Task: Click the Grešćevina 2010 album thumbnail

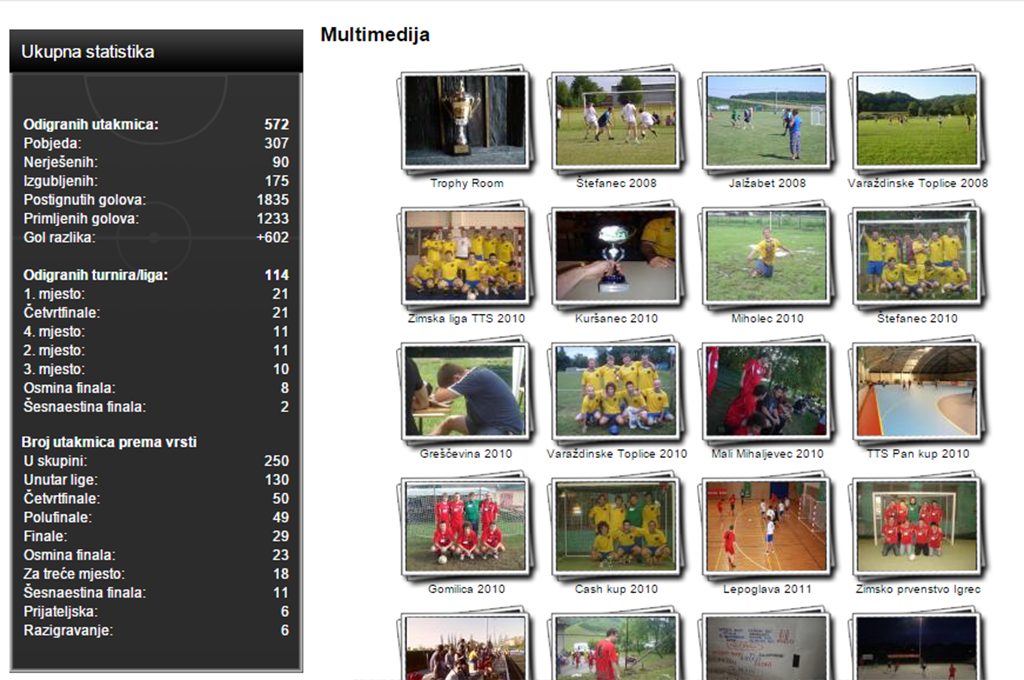Action: pos(465,390)
